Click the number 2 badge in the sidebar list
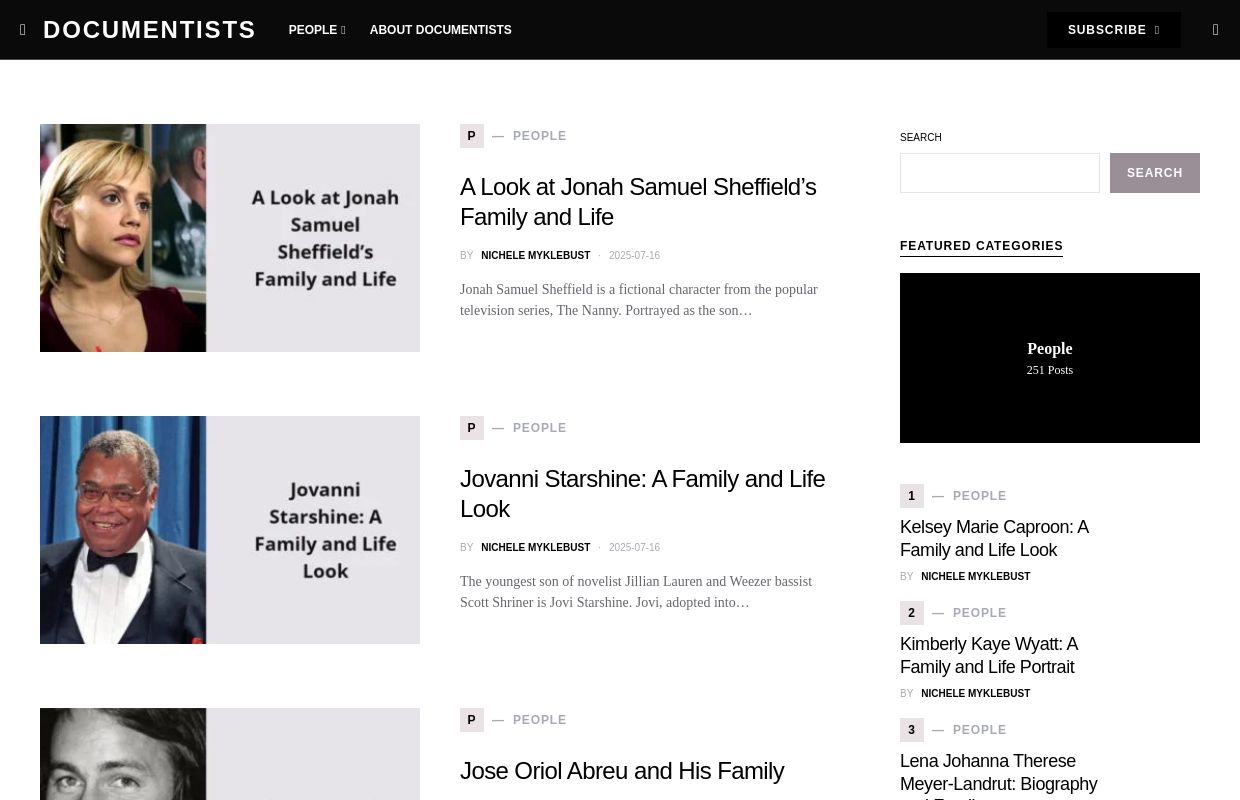 [x=911, y=613]
